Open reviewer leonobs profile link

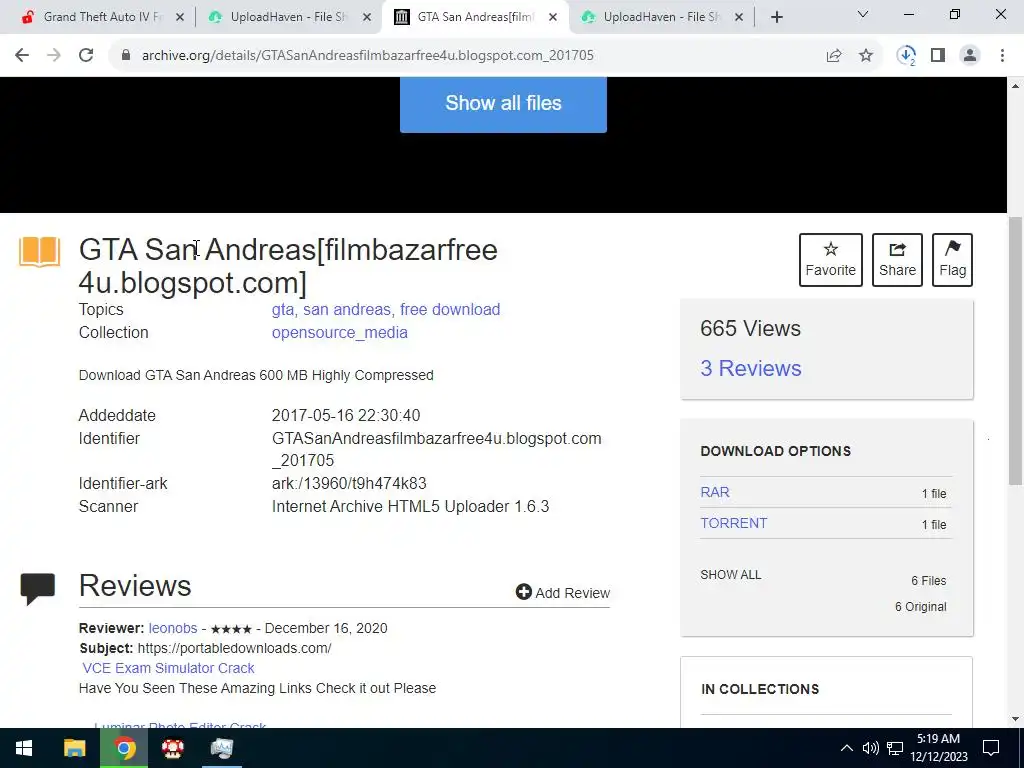point(172,628)
